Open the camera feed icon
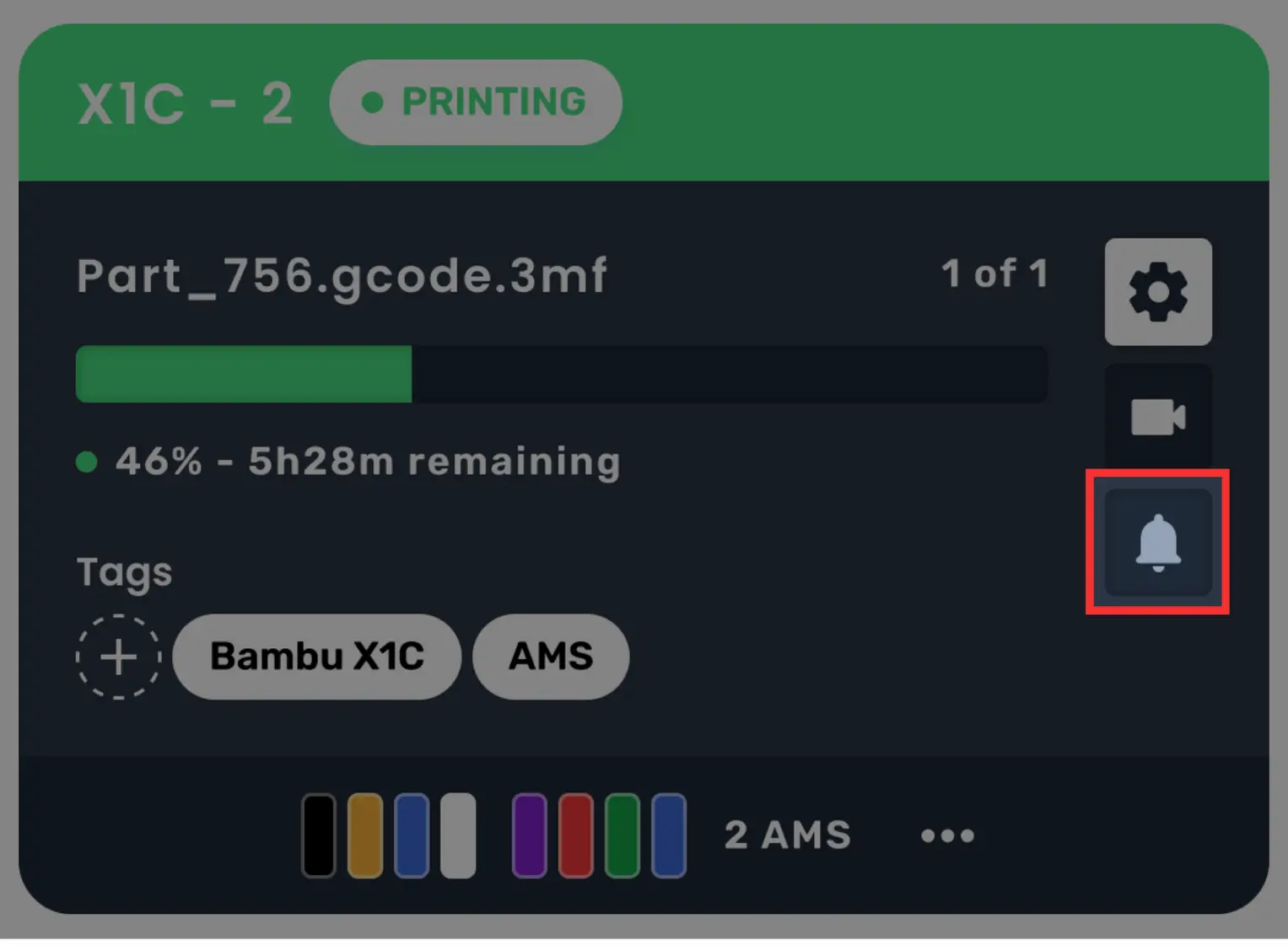 click(x=1158, y=417)
